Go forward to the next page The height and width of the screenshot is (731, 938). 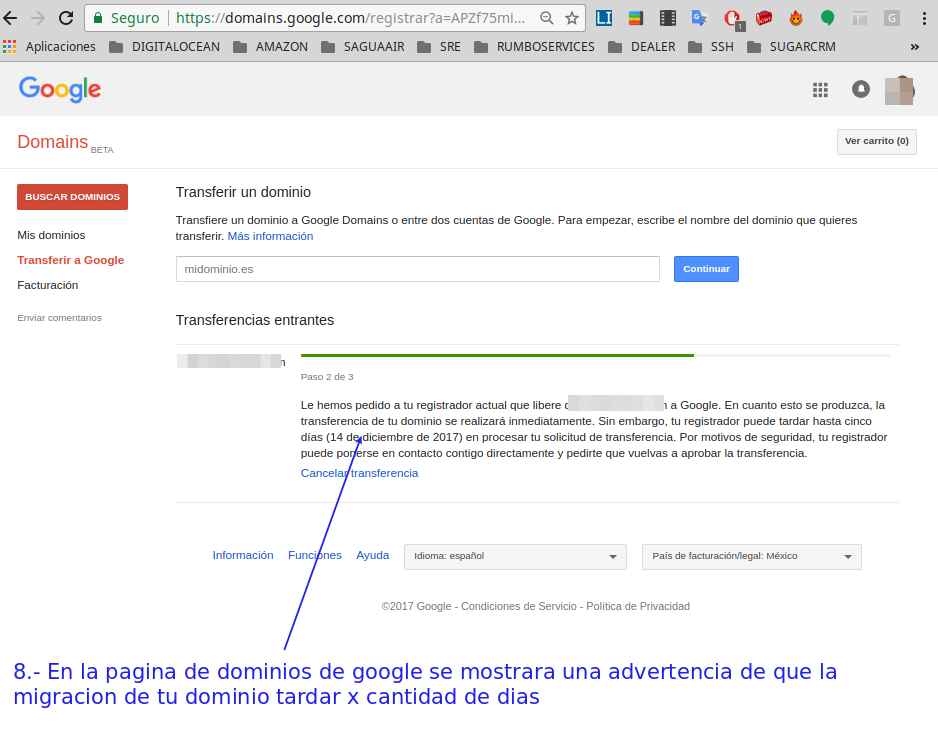[38, 18]
